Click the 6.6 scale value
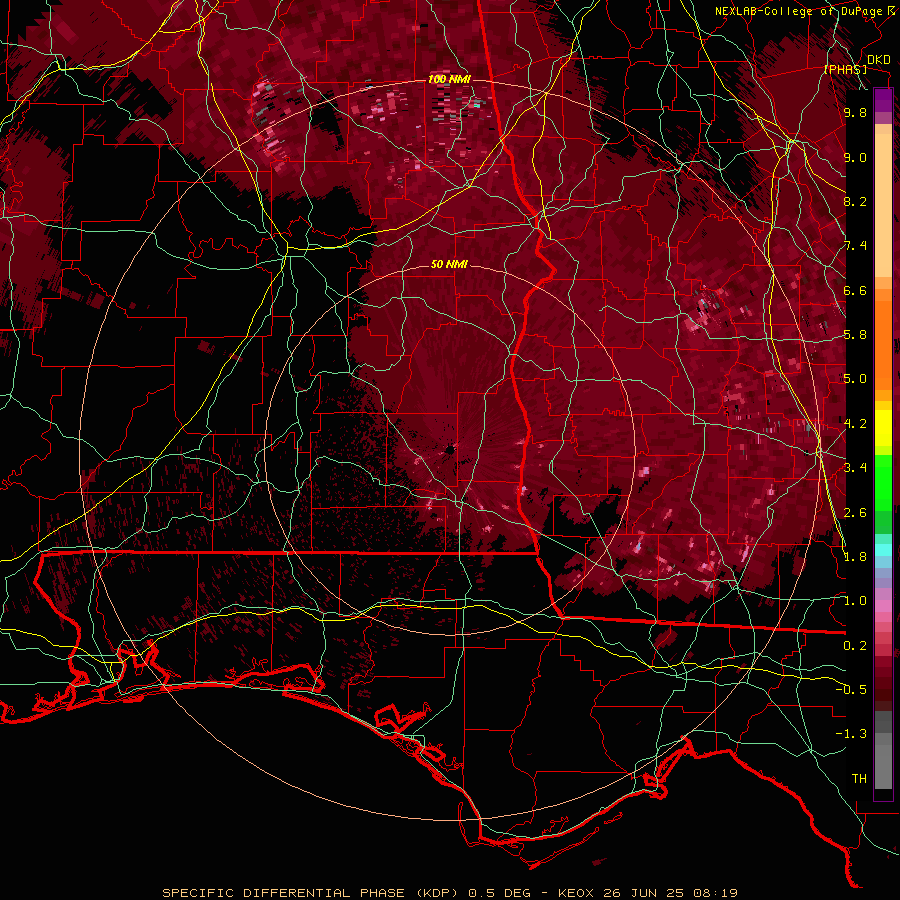The image size is (900, 900). [855, 290]
